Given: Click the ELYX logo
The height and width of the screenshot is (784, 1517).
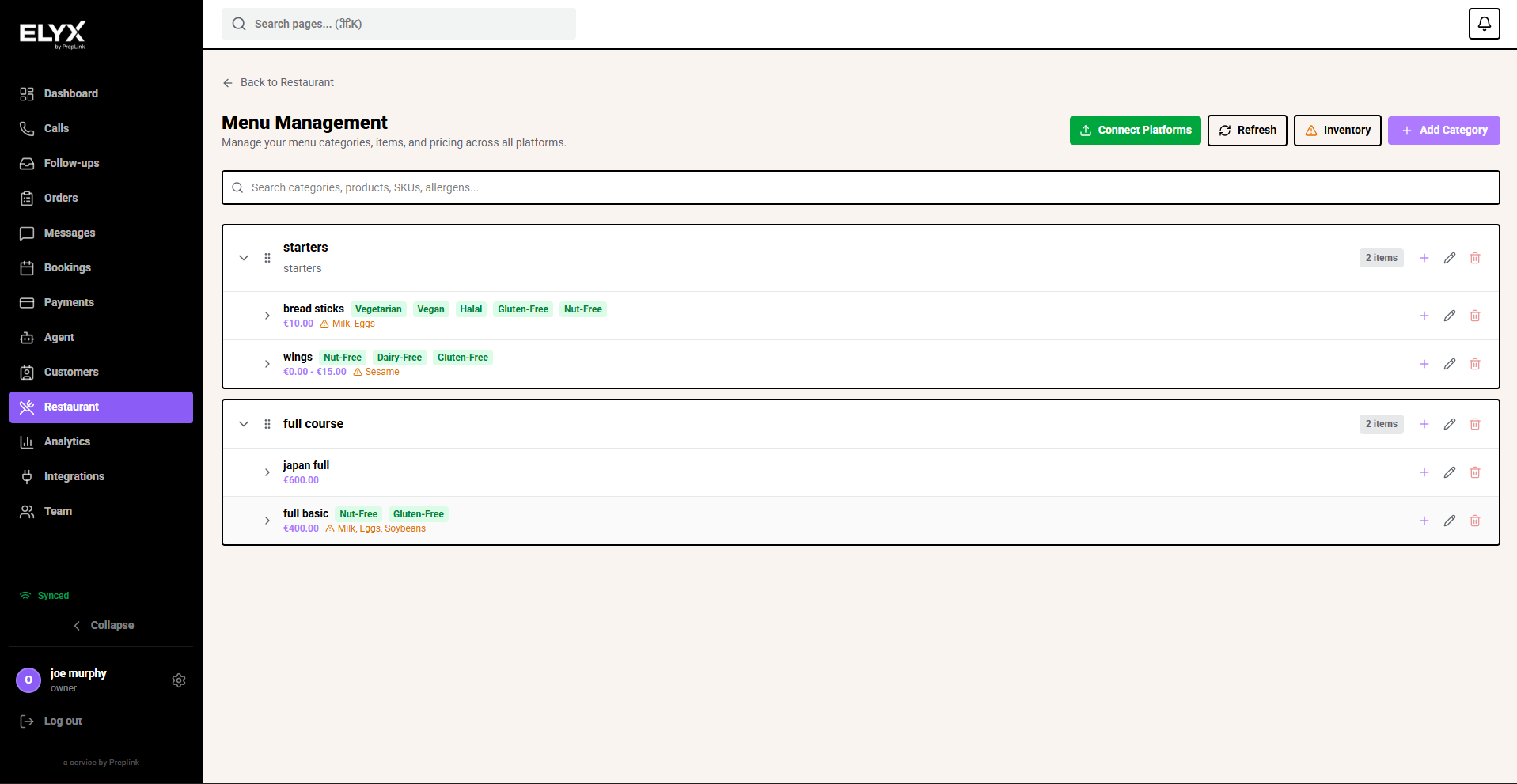Looking at the screenshot, I should pyautogui.click(x=52, y=33).
